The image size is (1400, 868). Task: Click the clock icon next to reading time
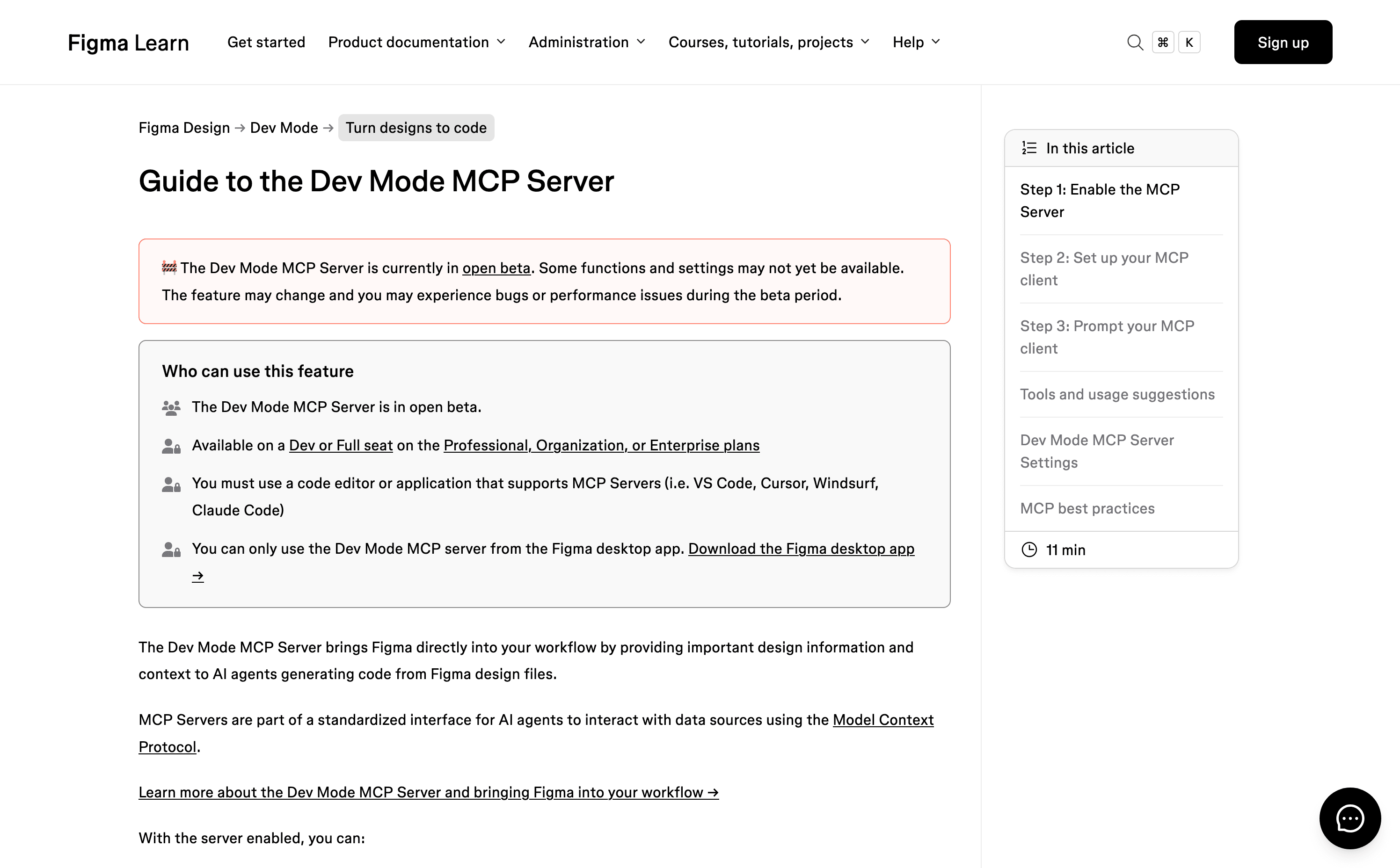click(x=1029, y=550)
